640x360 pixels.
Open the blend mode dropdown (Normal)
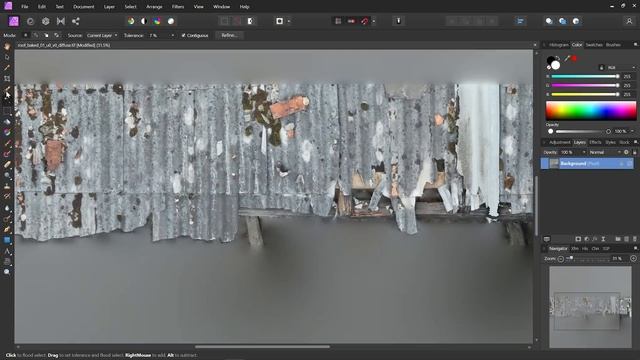pyautogui.click(x=605, y=152)
